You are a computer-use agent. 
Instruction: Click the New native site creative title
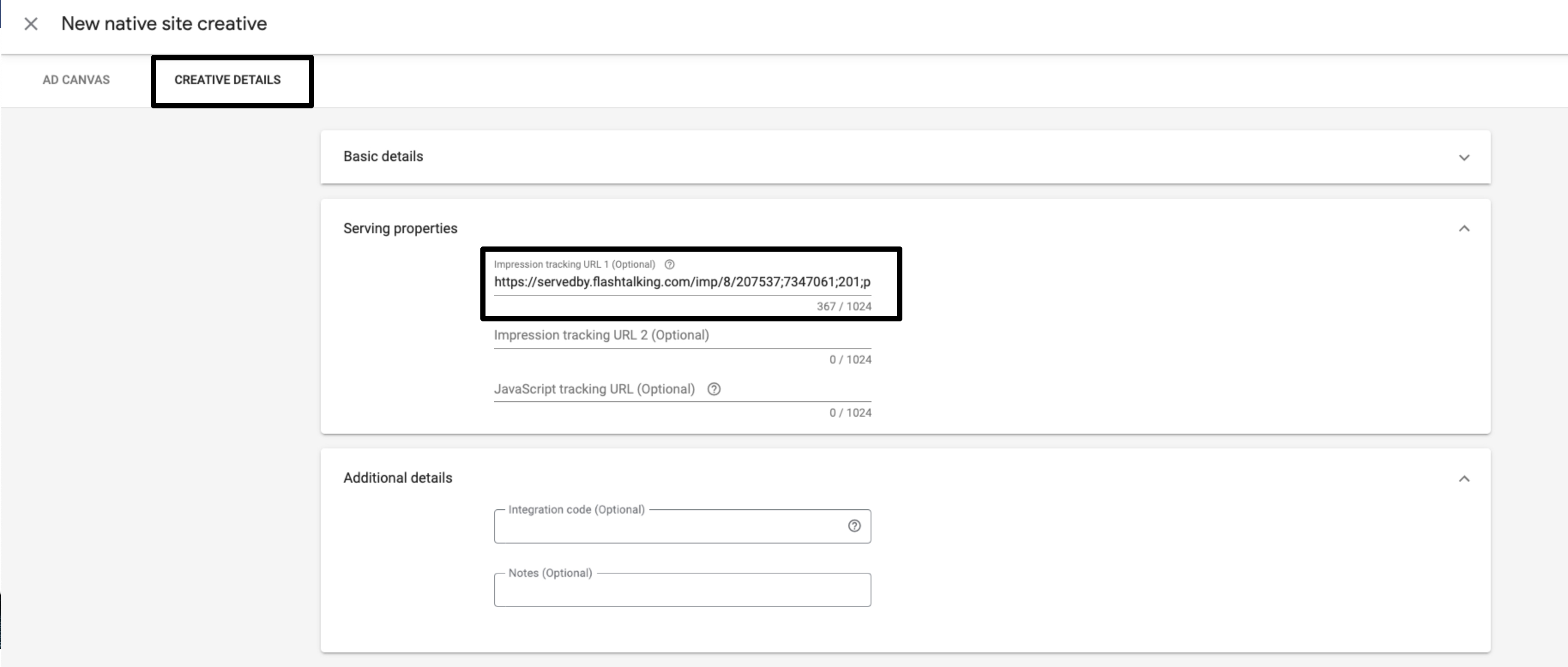[164, 24]
